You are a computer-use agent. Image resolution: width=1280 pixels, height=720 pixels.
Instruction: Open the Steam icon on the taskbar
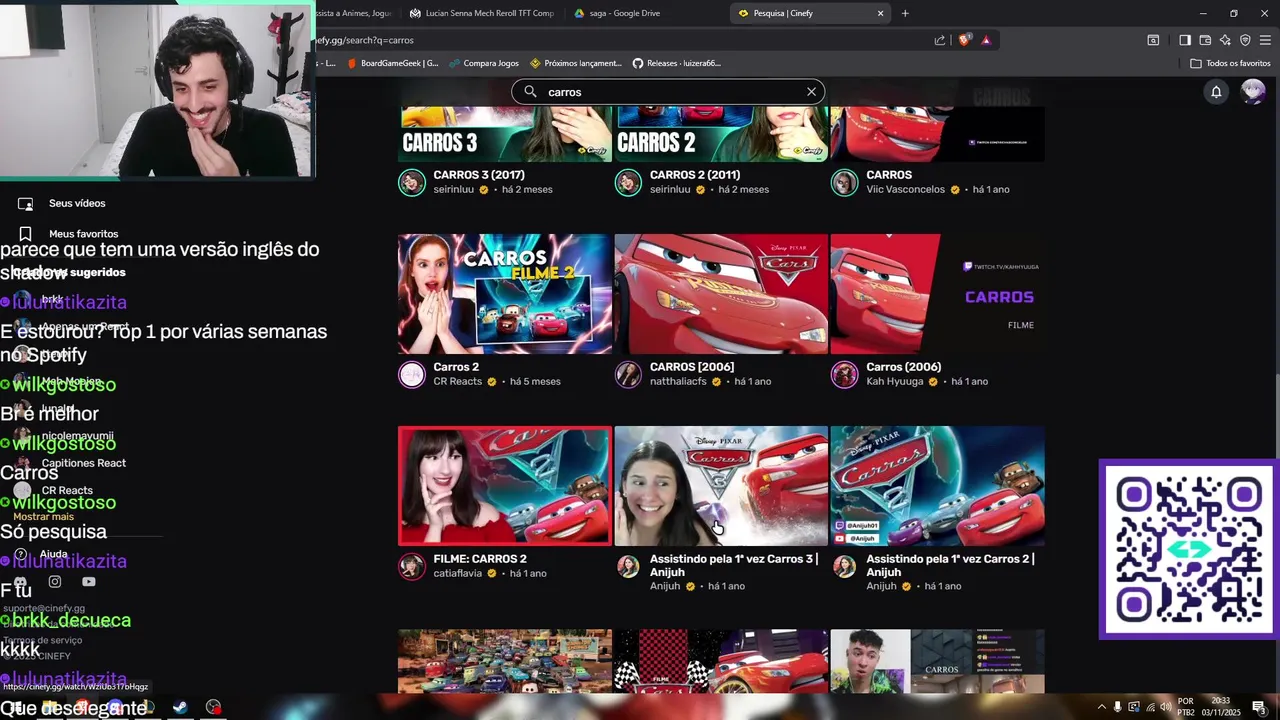coord(180,707)
